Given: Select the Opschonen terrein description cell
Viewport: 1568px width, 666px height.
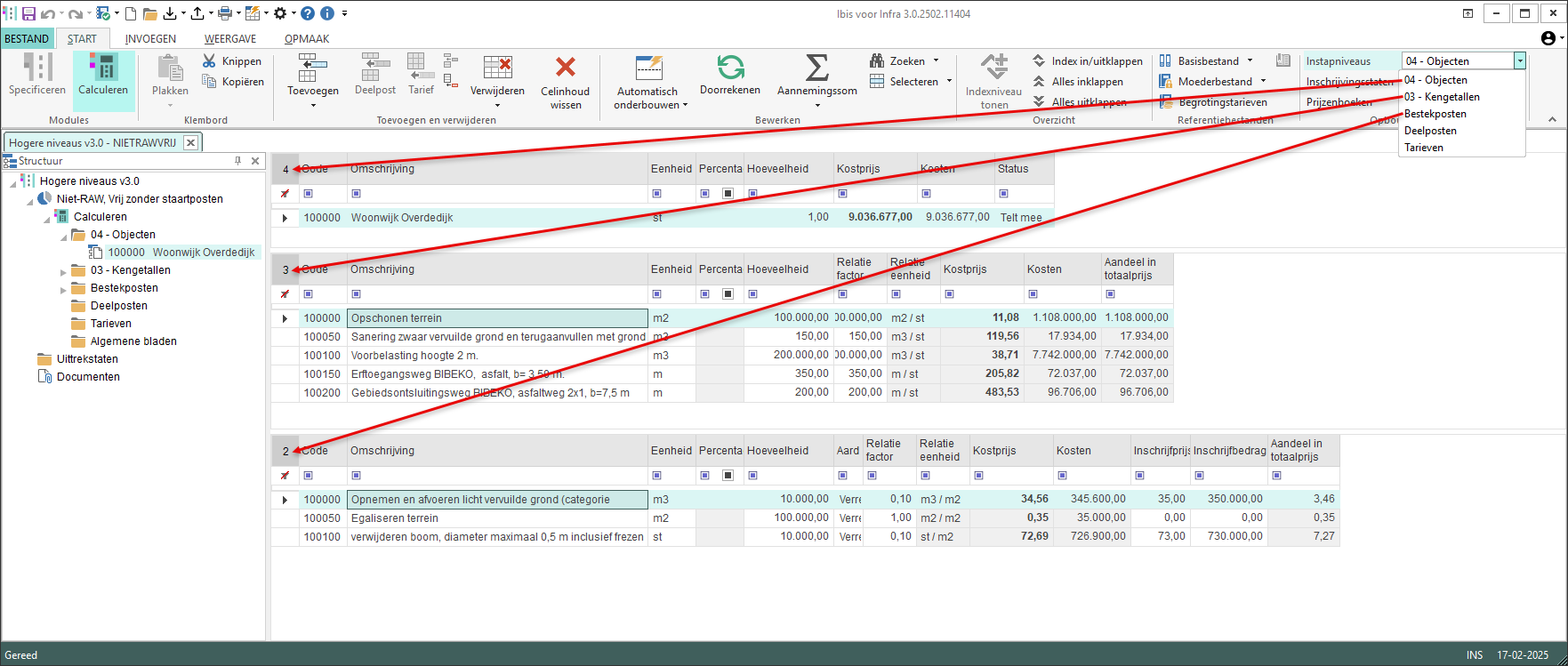Looking at the screenshot, I should 497,318.
